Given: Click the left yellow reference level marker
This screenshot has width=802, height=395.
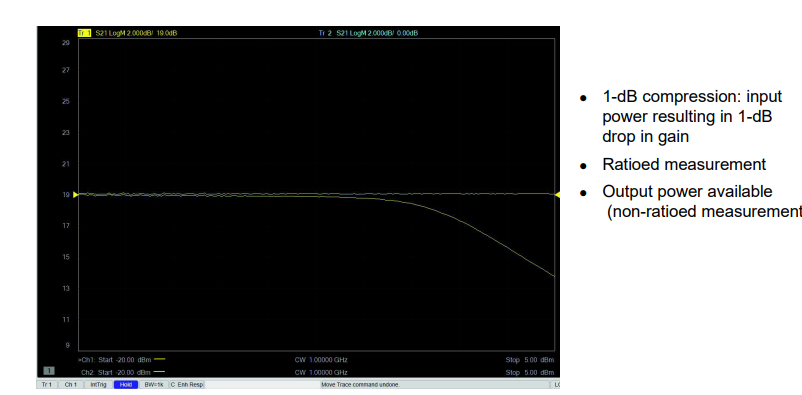Looking at the screenshot, I should point(76,194).
